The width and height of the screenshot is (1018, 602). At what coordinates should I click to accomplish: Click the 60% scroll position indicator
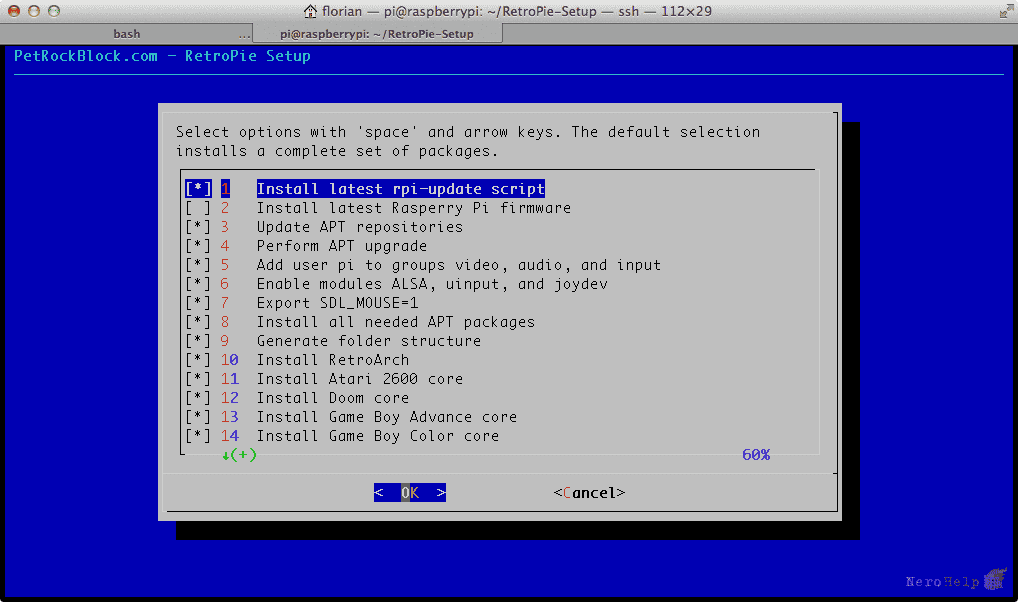[x=756, y=455]
